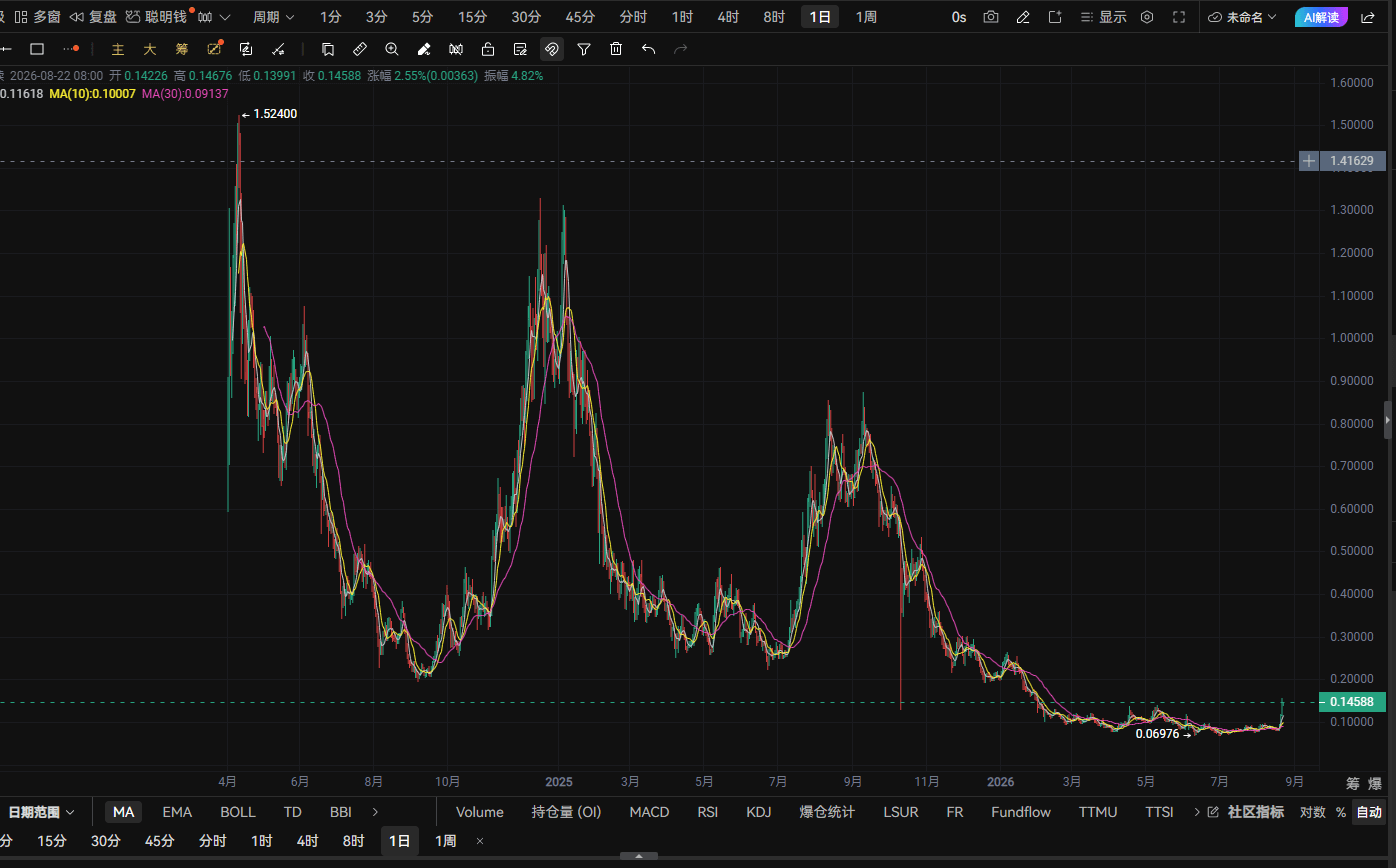Image resolution: width=1396 pixels, height=868 pixels.
Task: Open more drawing tools ellipsis
Action: click(x=70, y=49)
